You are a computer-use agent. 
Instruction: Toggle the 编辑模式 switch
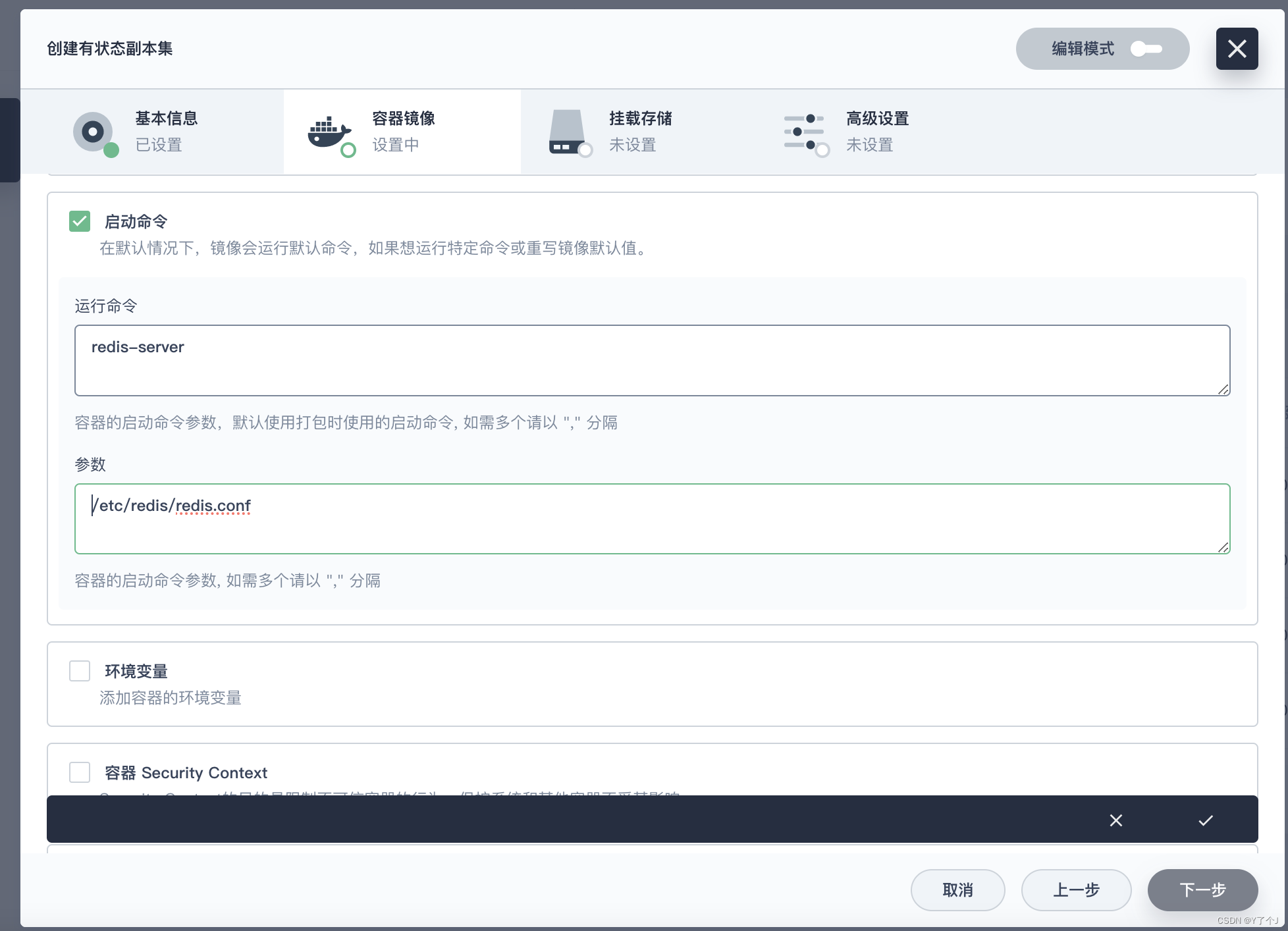point(1146,49)
